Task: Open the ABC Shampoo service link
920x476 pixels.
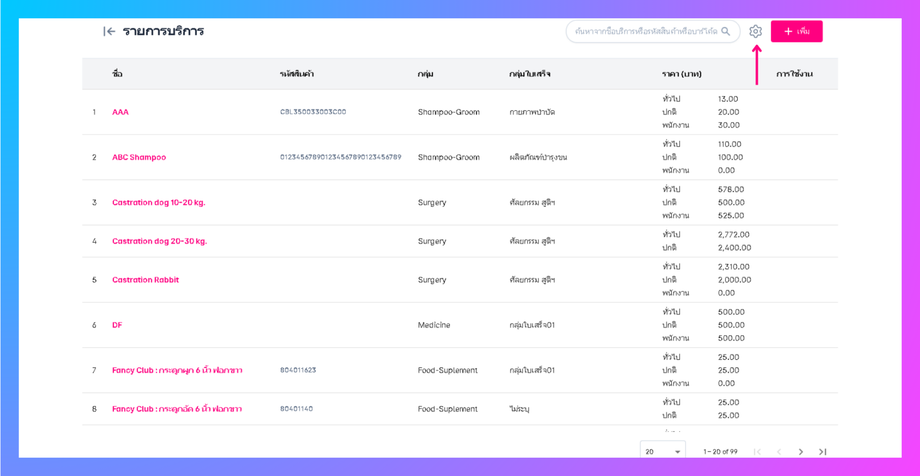Action: pyautogui.click(x=139, y=157)
